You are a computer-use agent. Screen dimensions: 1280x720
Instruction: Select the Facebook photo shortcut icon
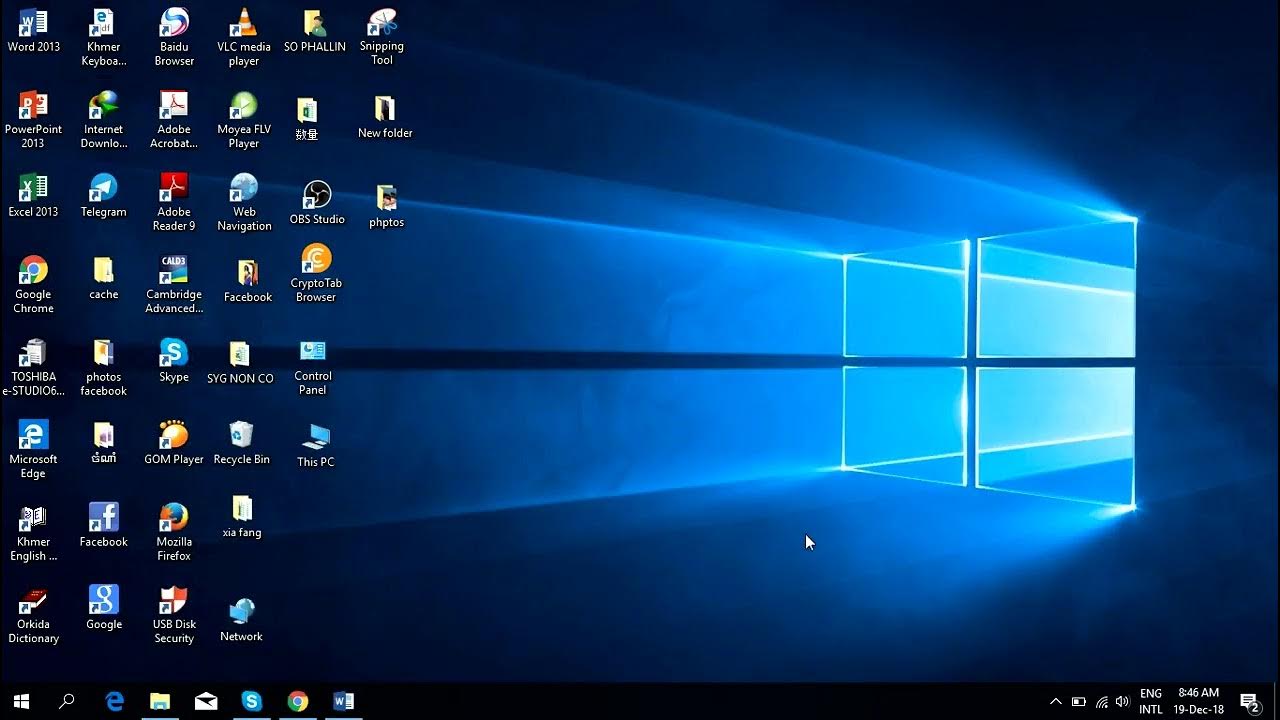[x=248, y=281]
